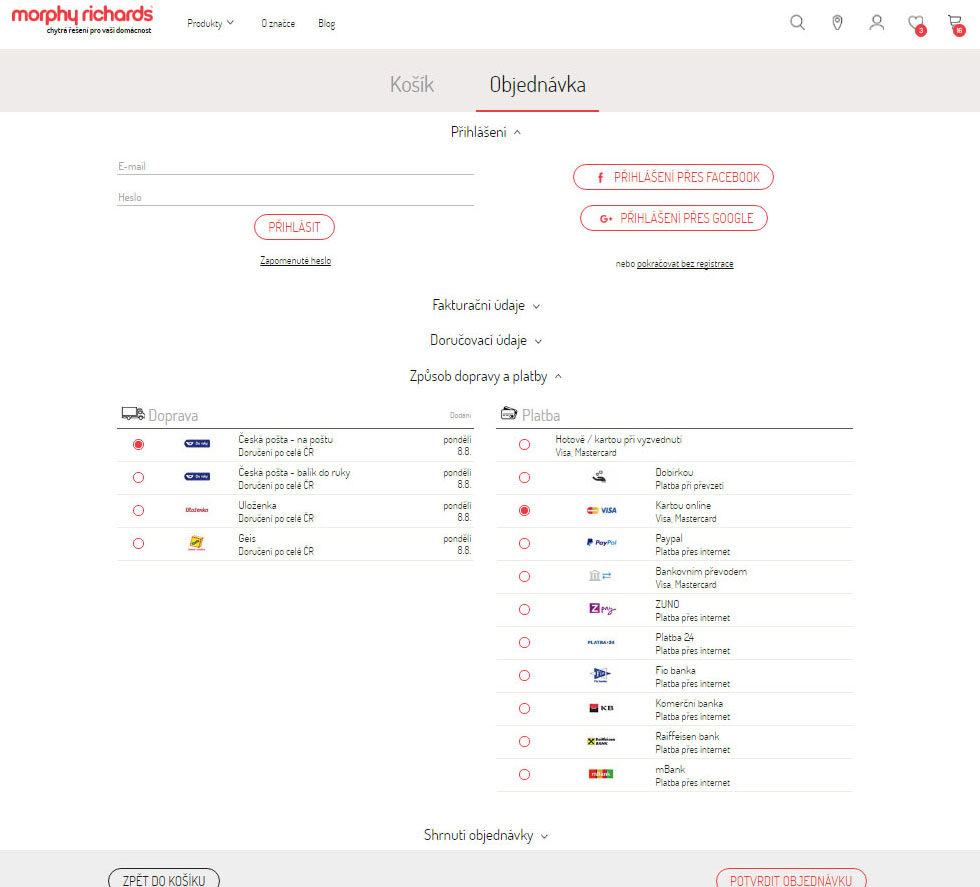The height and width of the screenshot is (887, 980).
Task: Open the store locator pin icon
Action: [x=837, y=23]
